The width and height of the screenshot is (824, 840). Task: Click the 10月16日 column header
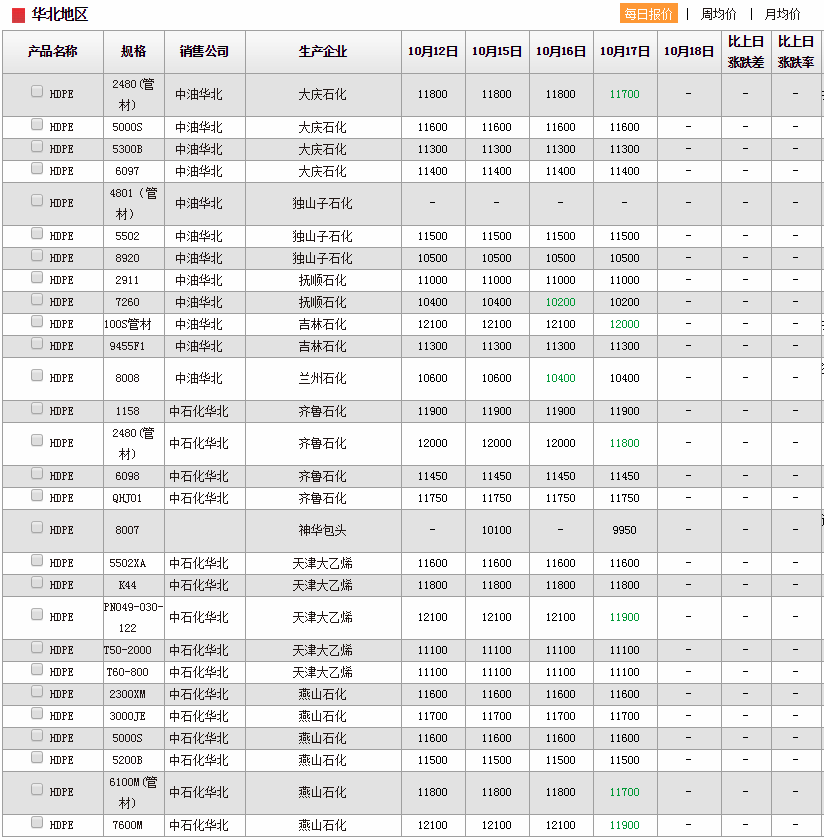[561, 51]
